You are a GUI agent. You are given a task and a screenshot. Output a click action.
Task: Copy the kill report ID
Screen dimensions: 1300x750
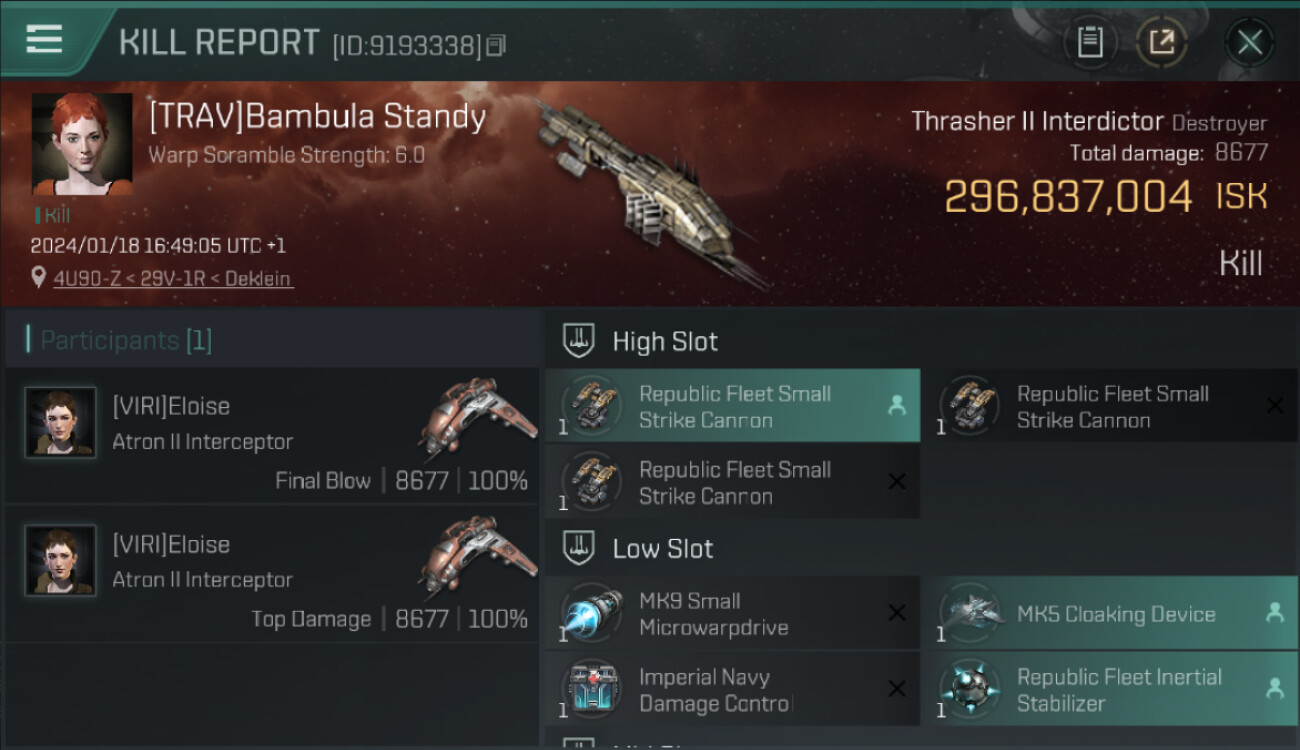(x=497, y=45)
